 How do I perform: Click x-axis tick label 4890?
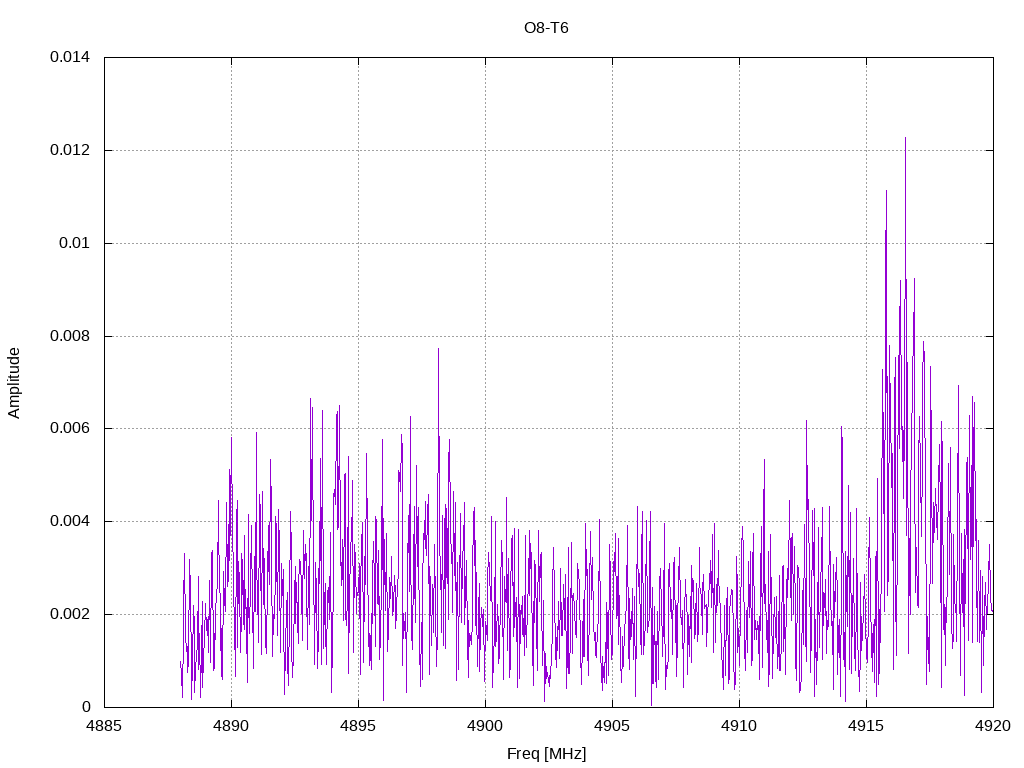(x=231, y=726)
